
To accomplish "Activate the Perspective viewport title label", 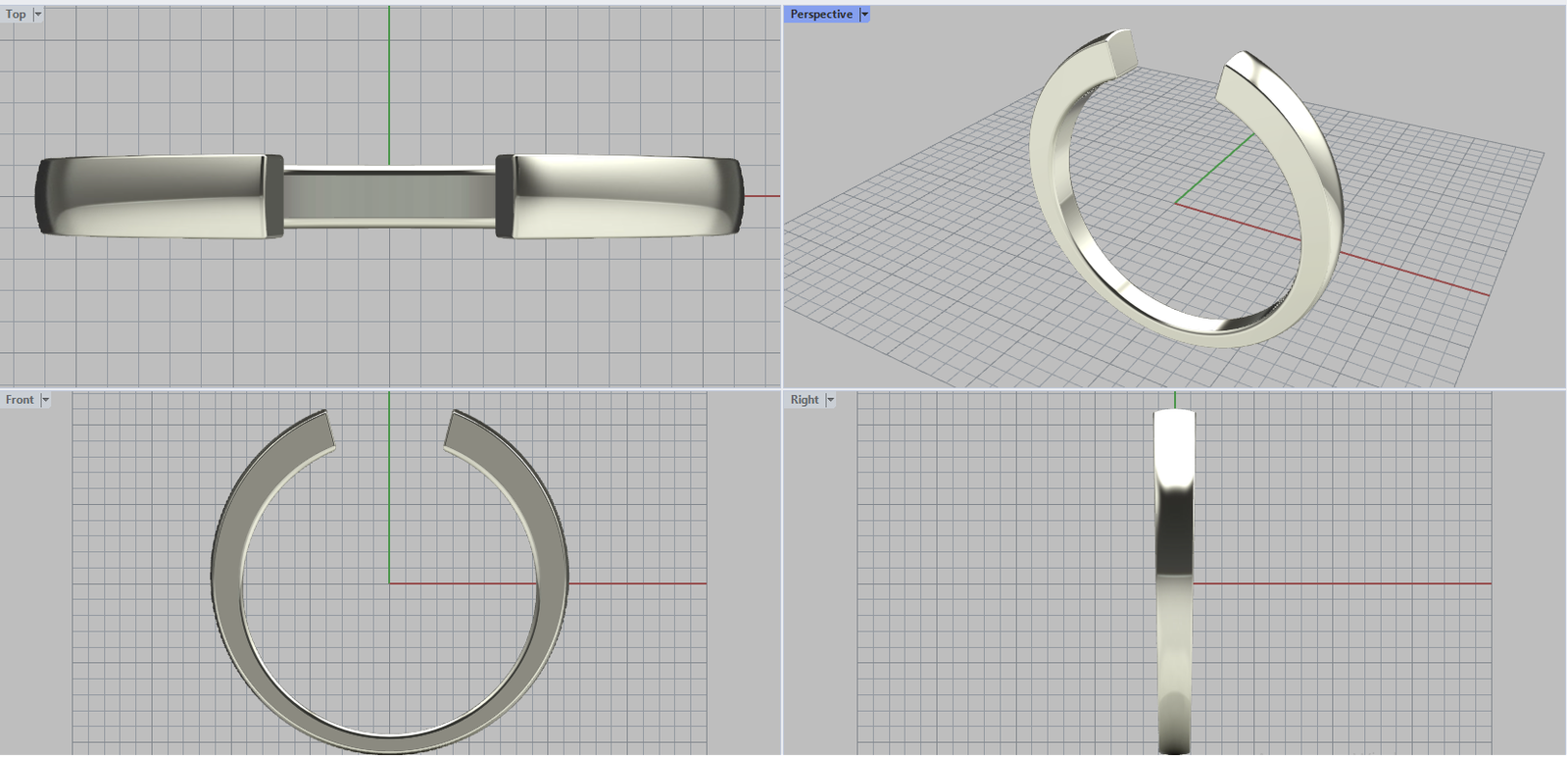I will click(x=821, y=15).
